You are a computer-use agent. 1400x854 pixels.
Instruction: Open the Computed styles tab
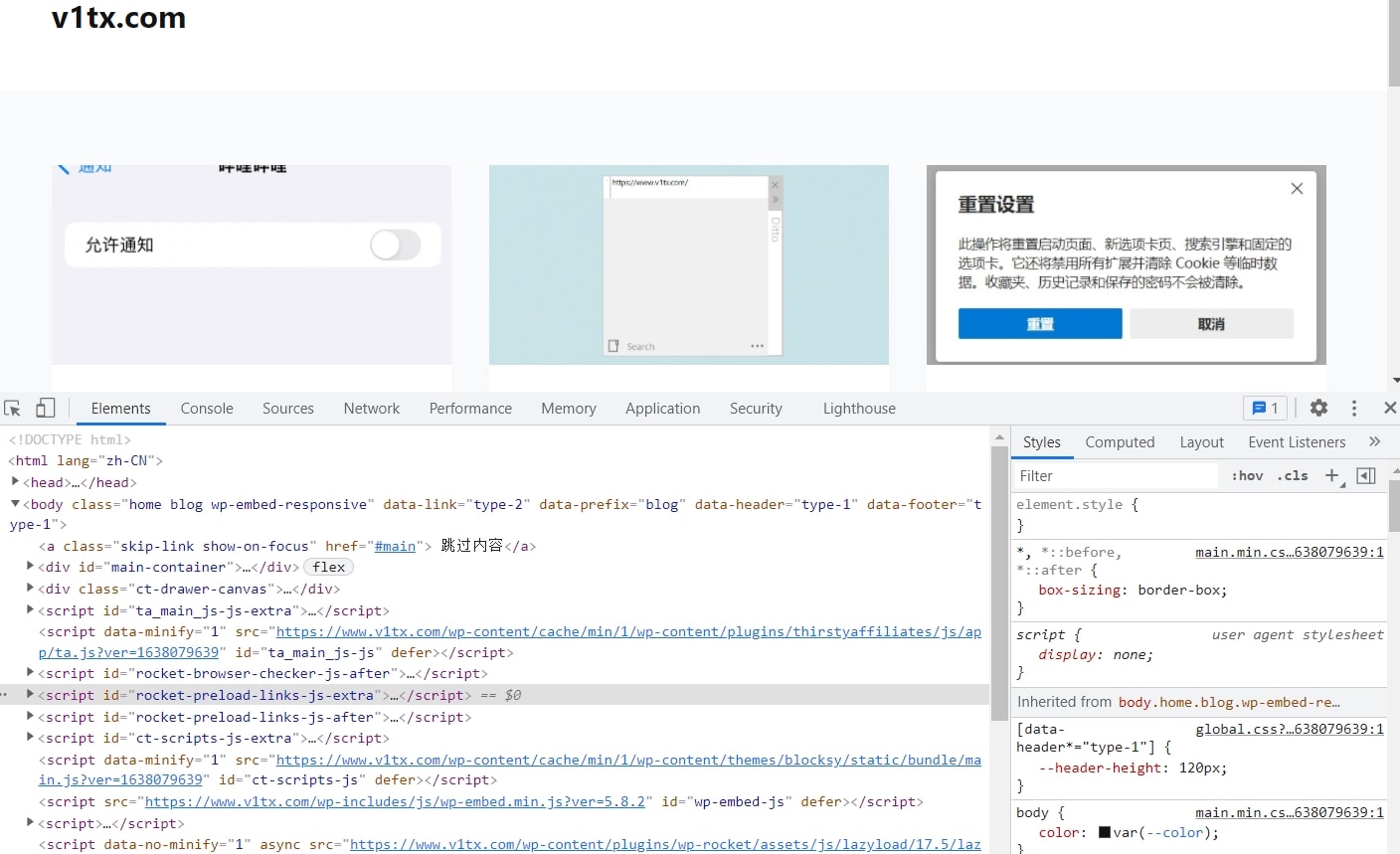point(1120,442)
